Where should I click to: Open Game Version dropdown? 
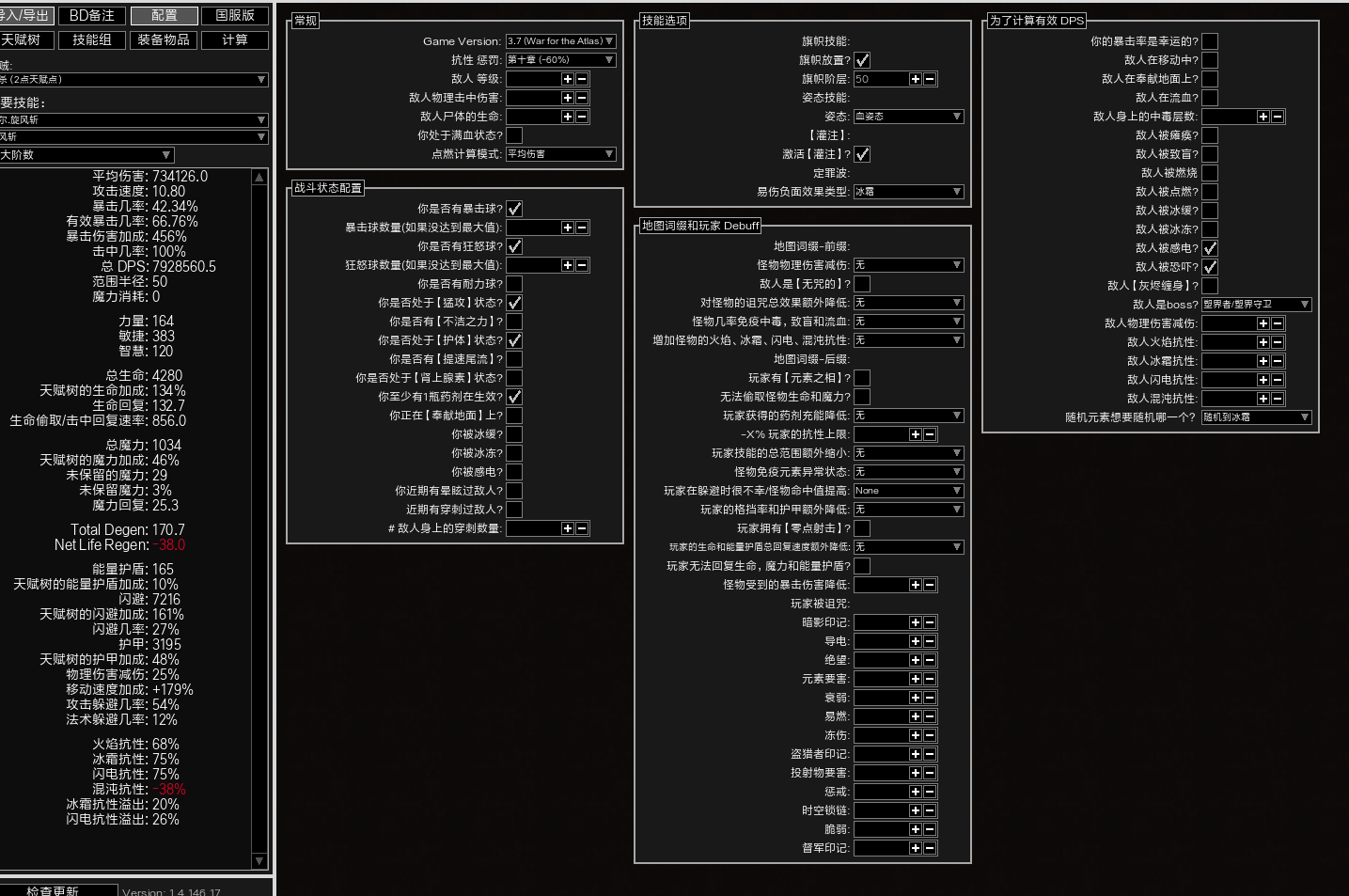coord(560,41)
